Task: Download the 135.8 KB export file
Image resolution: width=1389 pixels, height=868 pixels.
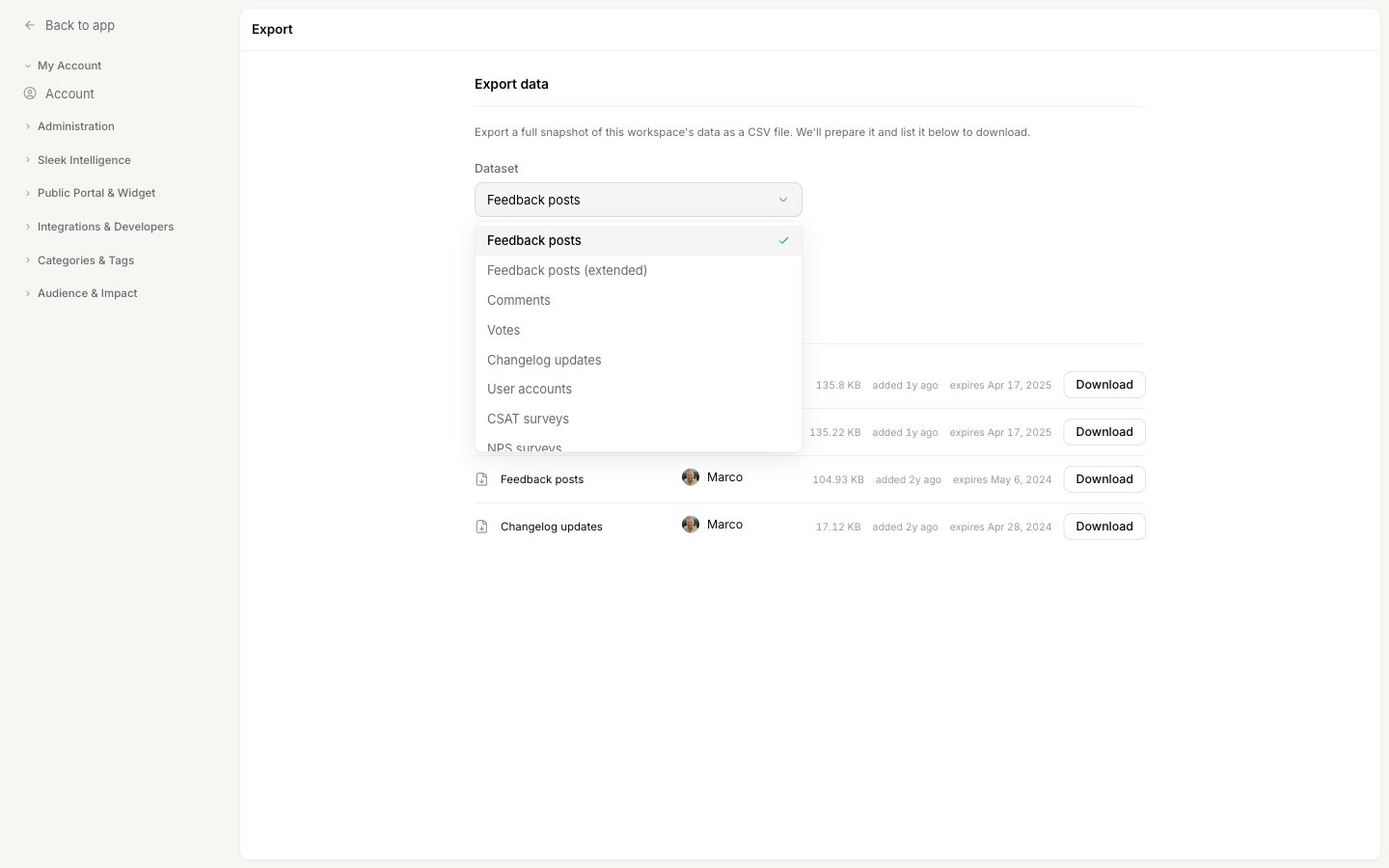Action: pyautogui.click(x=1104, y=385)
